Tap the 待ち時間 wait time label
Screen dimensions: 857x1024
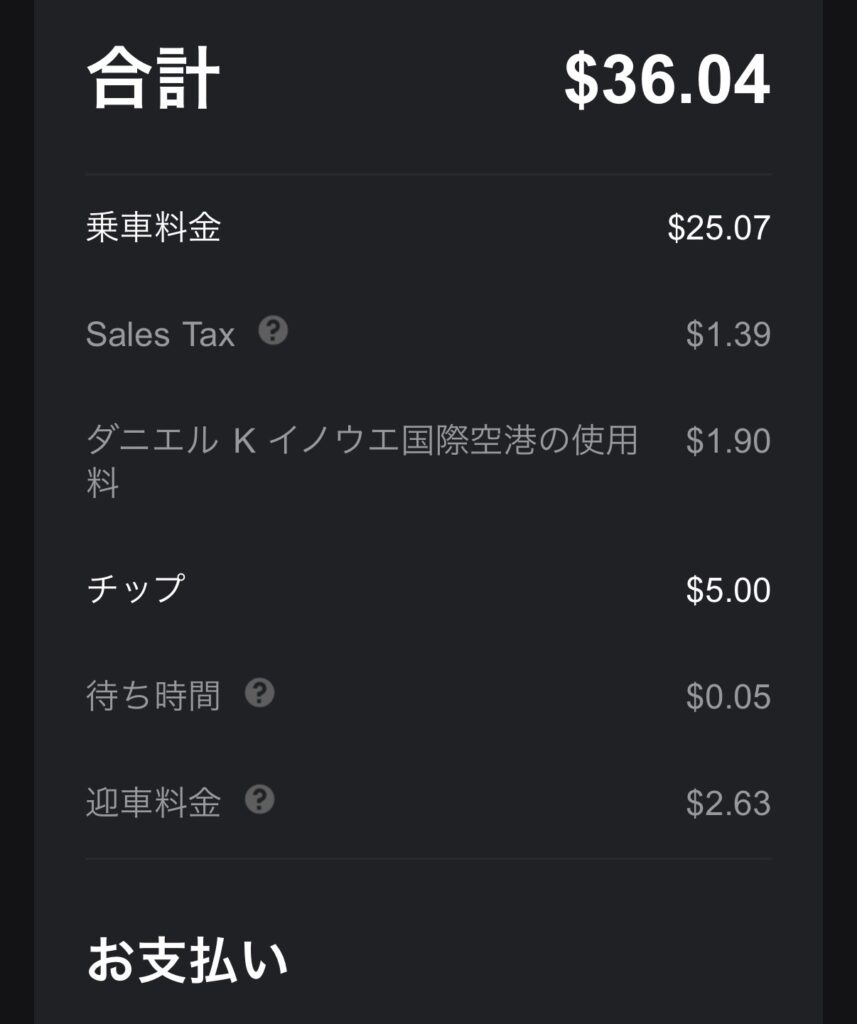tap(153, 695)
